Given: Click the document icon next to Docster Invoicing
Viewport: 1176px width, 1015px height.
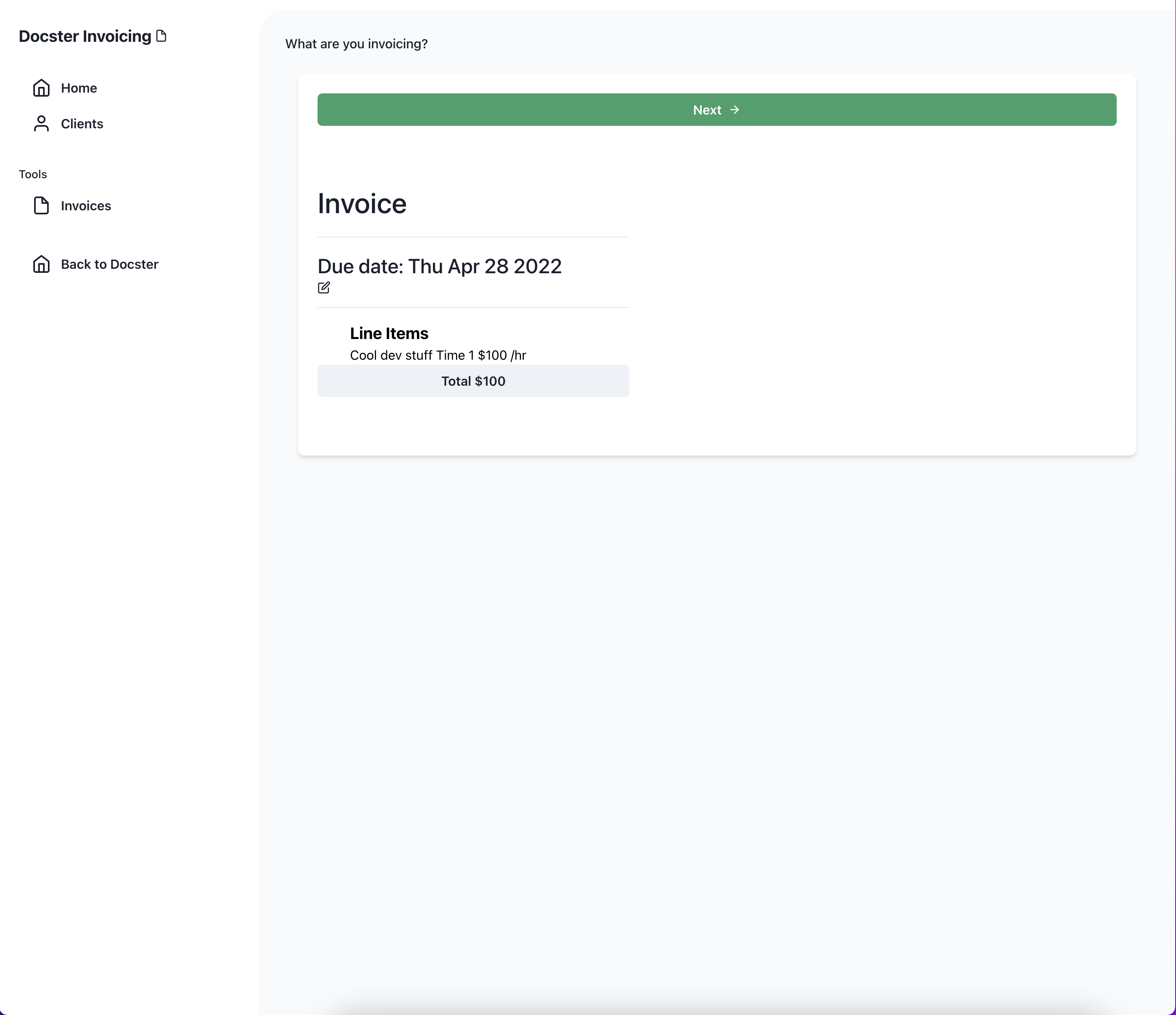Looking at the screenshot, I should (x=162, y=35).
